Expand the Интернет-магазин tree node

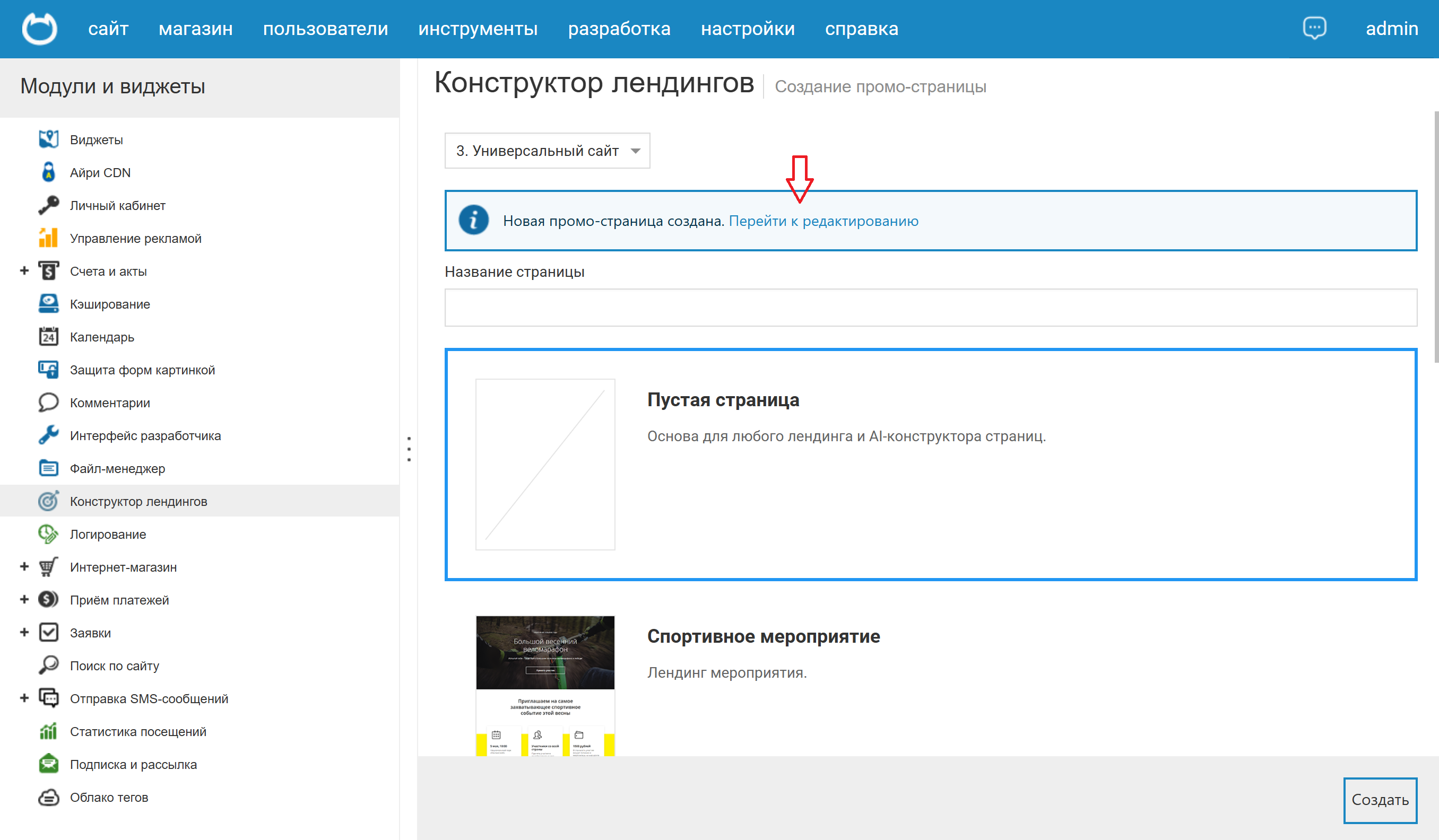[24, 567]
